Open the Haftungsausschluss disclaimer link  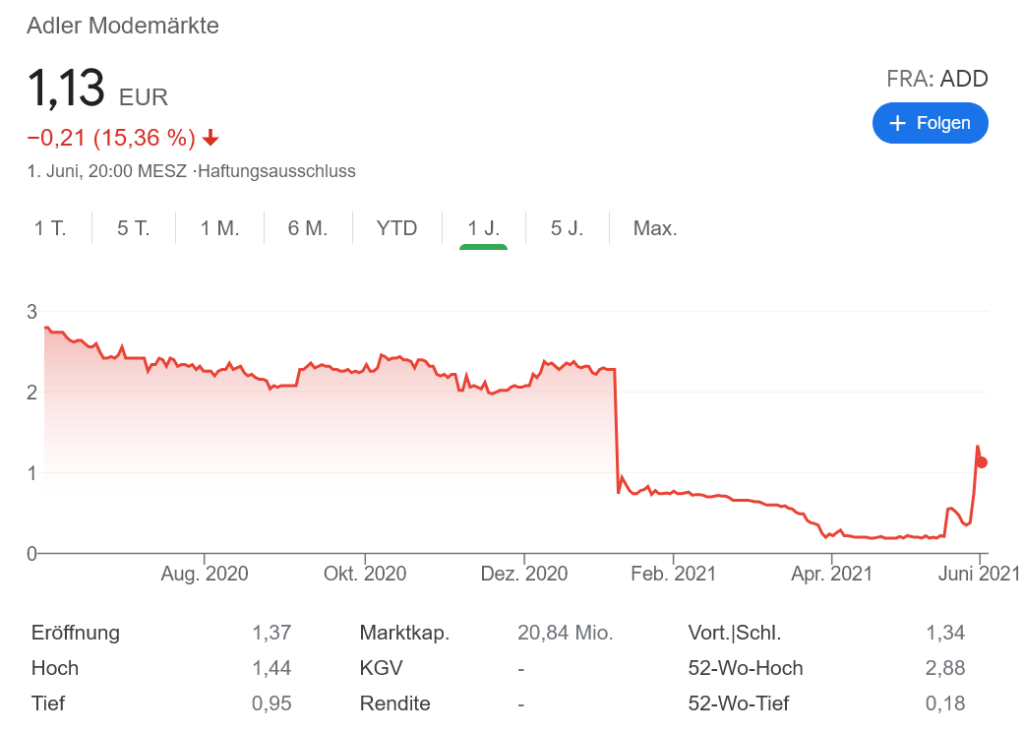pyautogui.click(x=277, y=171)
